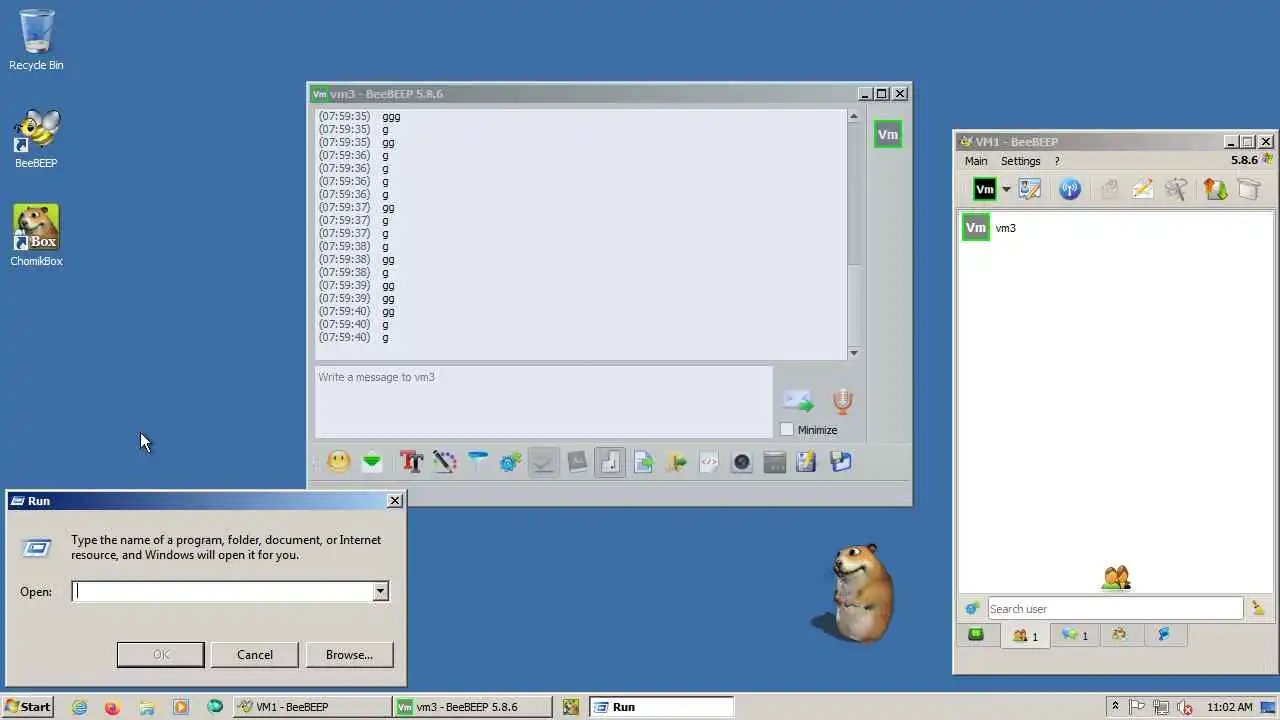Click the bee icon beside version 5.8.6

1267,159
